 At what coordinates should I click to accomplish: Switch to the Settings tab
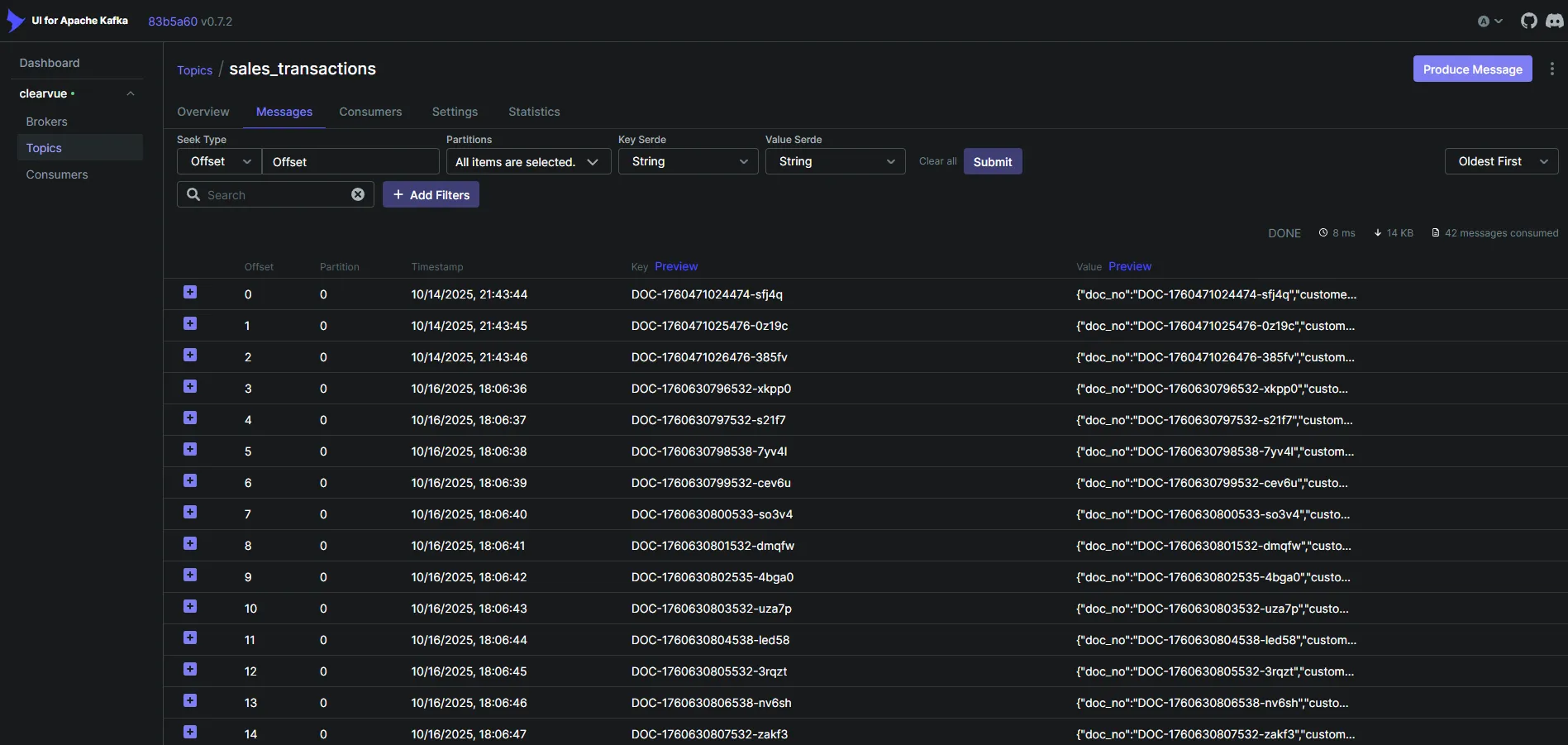[x=455, y=112]
